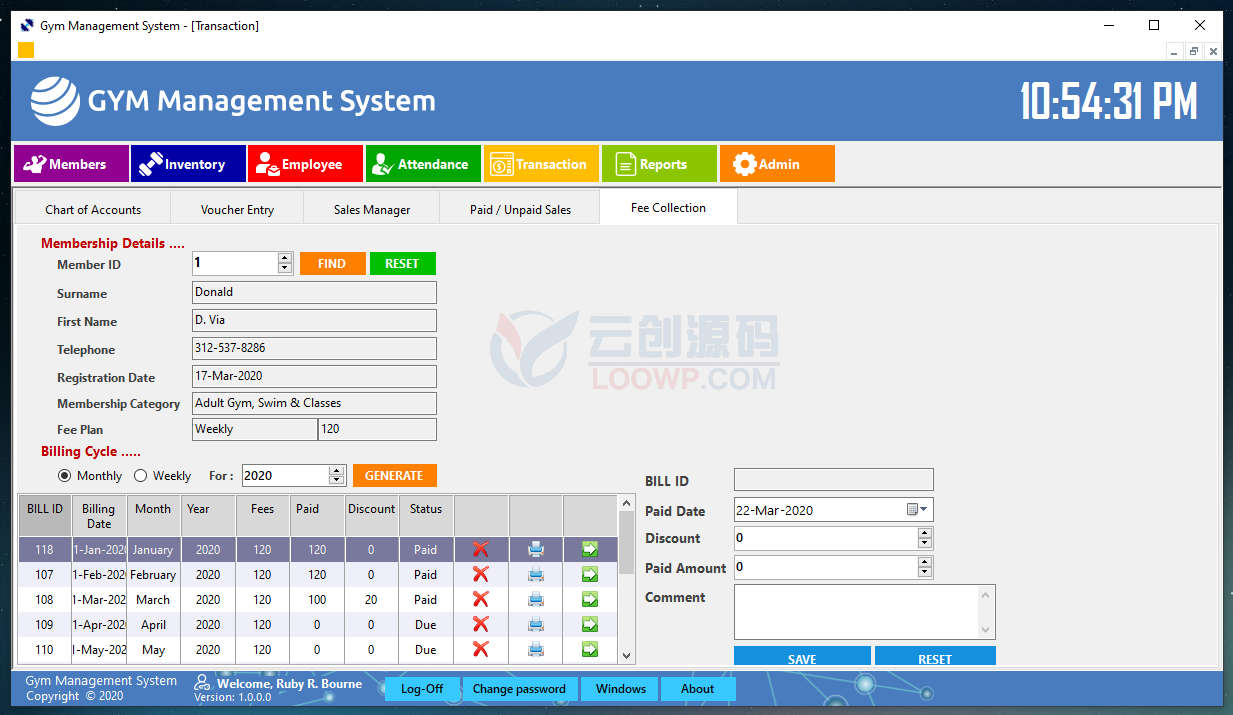1233x715 pixels.
Task: Click the orange FIND button
Action: click(x=332, y=264)
